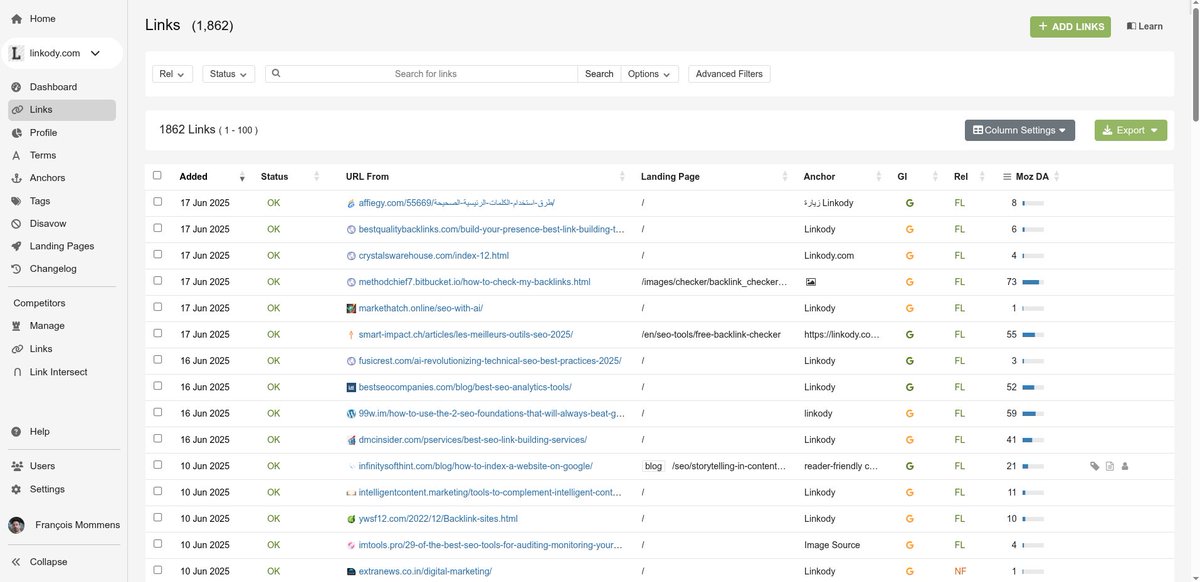Click the Moz DA bar for value 41

(1033, 440)
